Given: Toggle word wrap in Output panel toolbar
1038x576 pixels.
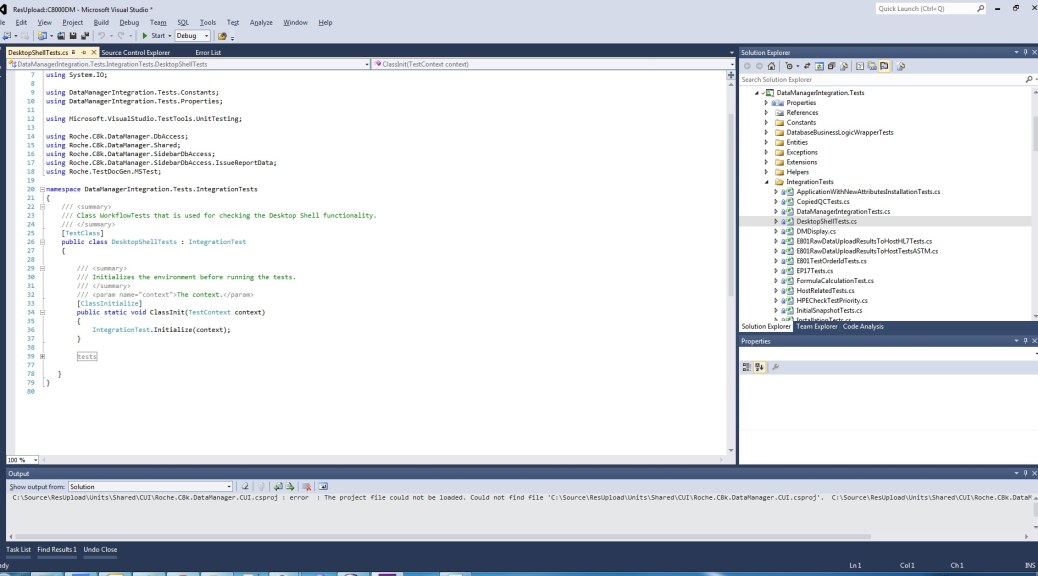Looking at the screenshot, I should click(324, 486).
